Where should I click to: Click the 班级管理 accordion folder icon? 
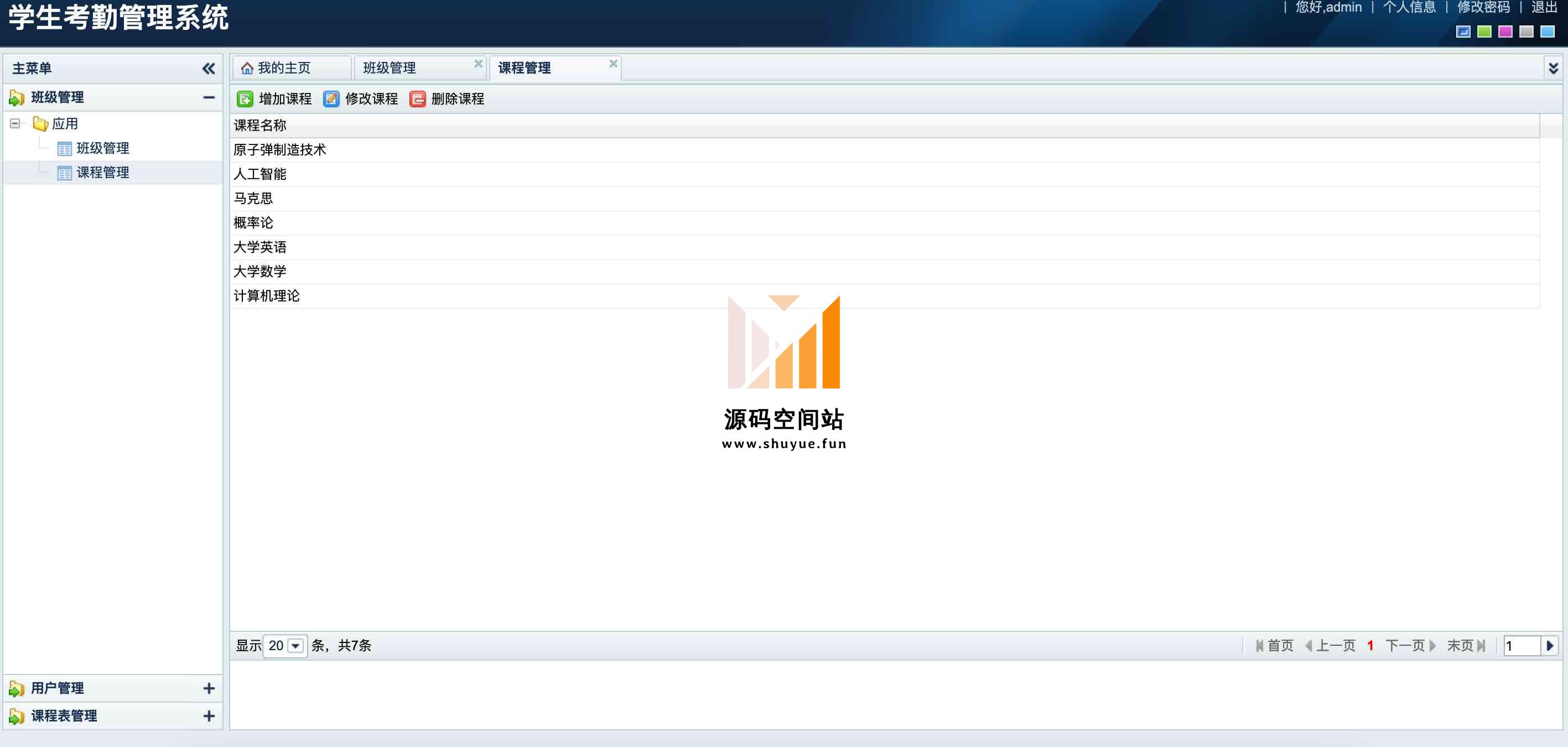pyautogui.click(x=17, y=97)
